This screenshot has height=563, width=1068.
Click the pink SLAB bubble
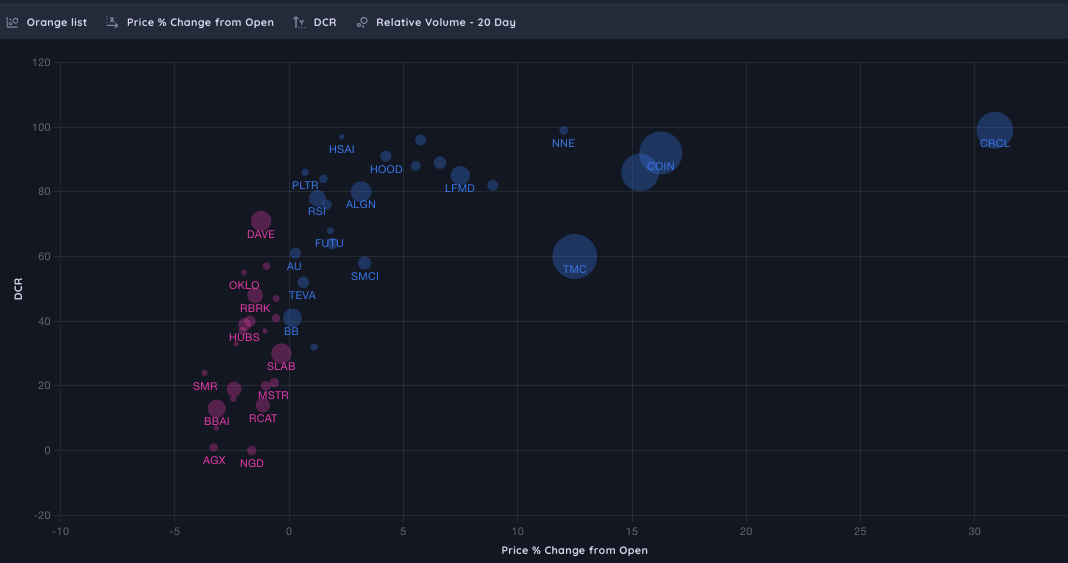click(281, 353)
